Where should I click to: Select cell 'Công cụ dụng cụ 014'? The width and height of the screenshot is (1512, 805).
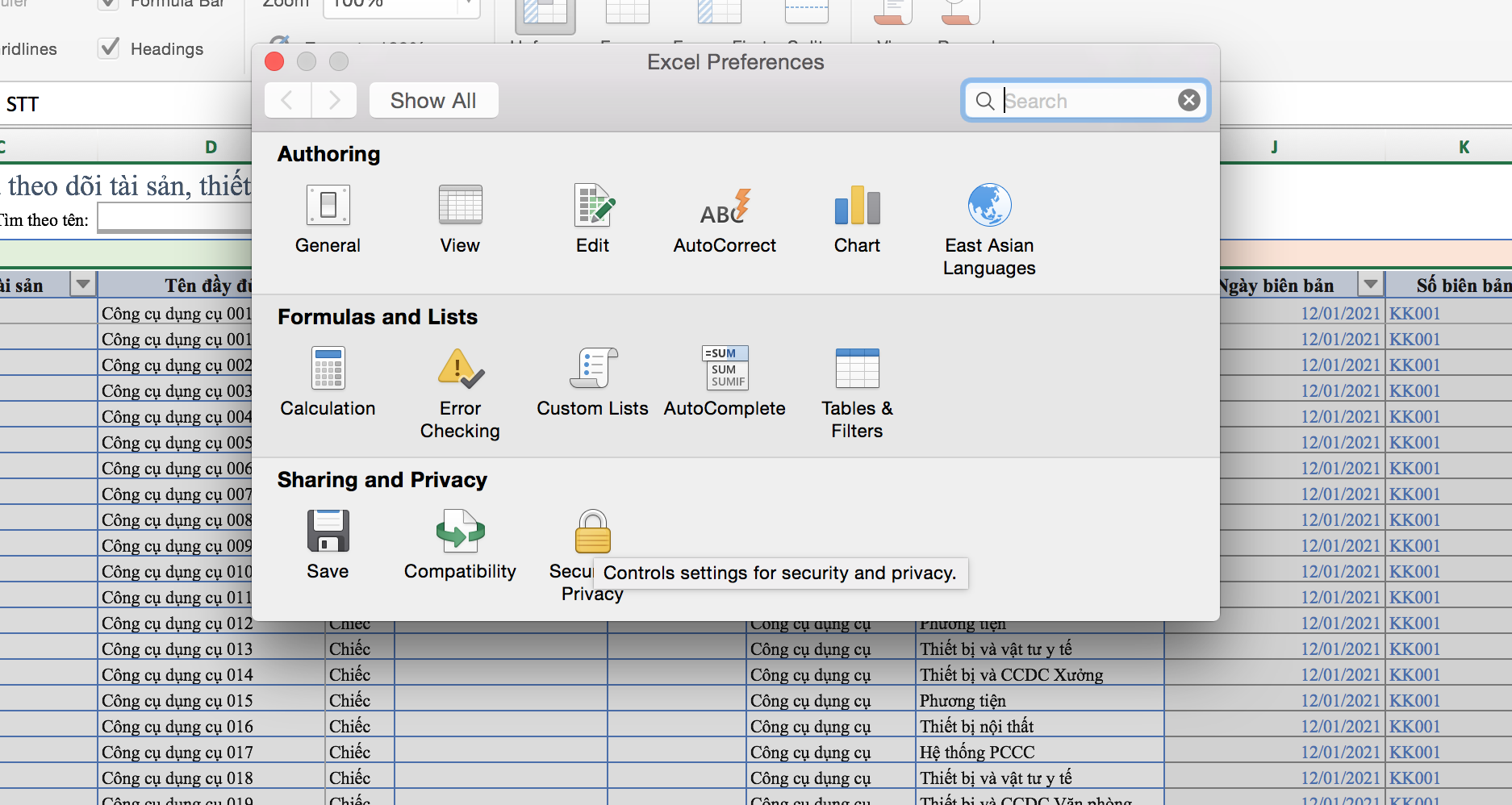point(211,674)
